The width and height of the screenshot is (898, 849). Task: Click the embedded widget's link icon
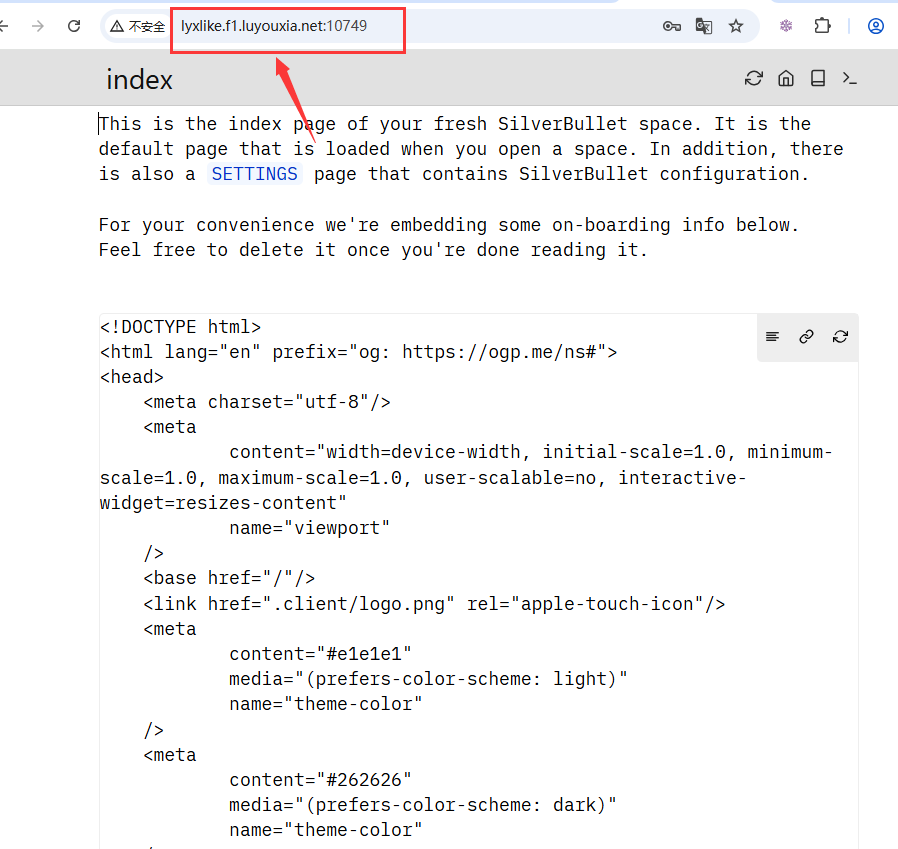click(x=806, y=336)
